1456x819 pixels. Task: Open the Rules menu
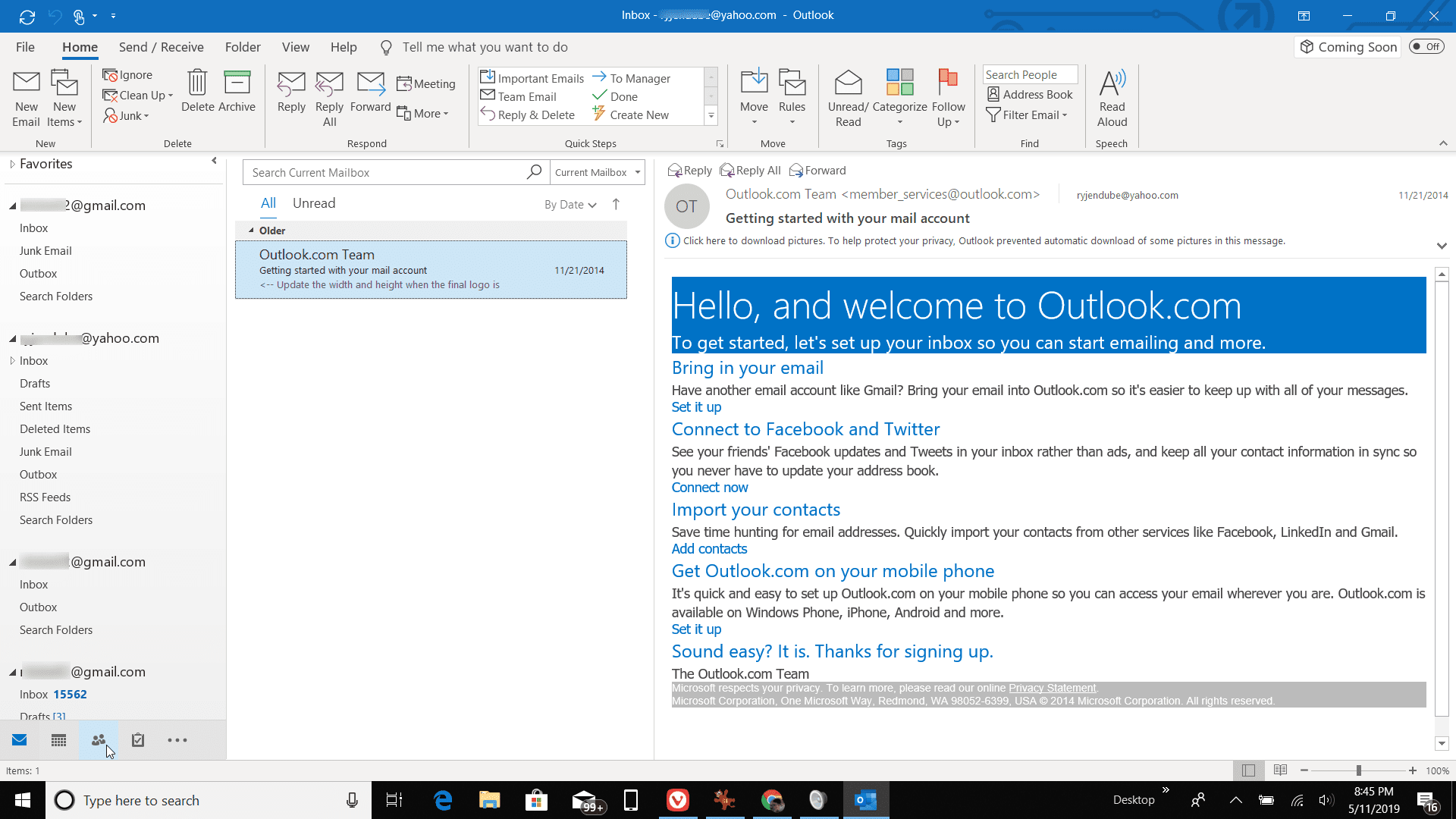792,99
